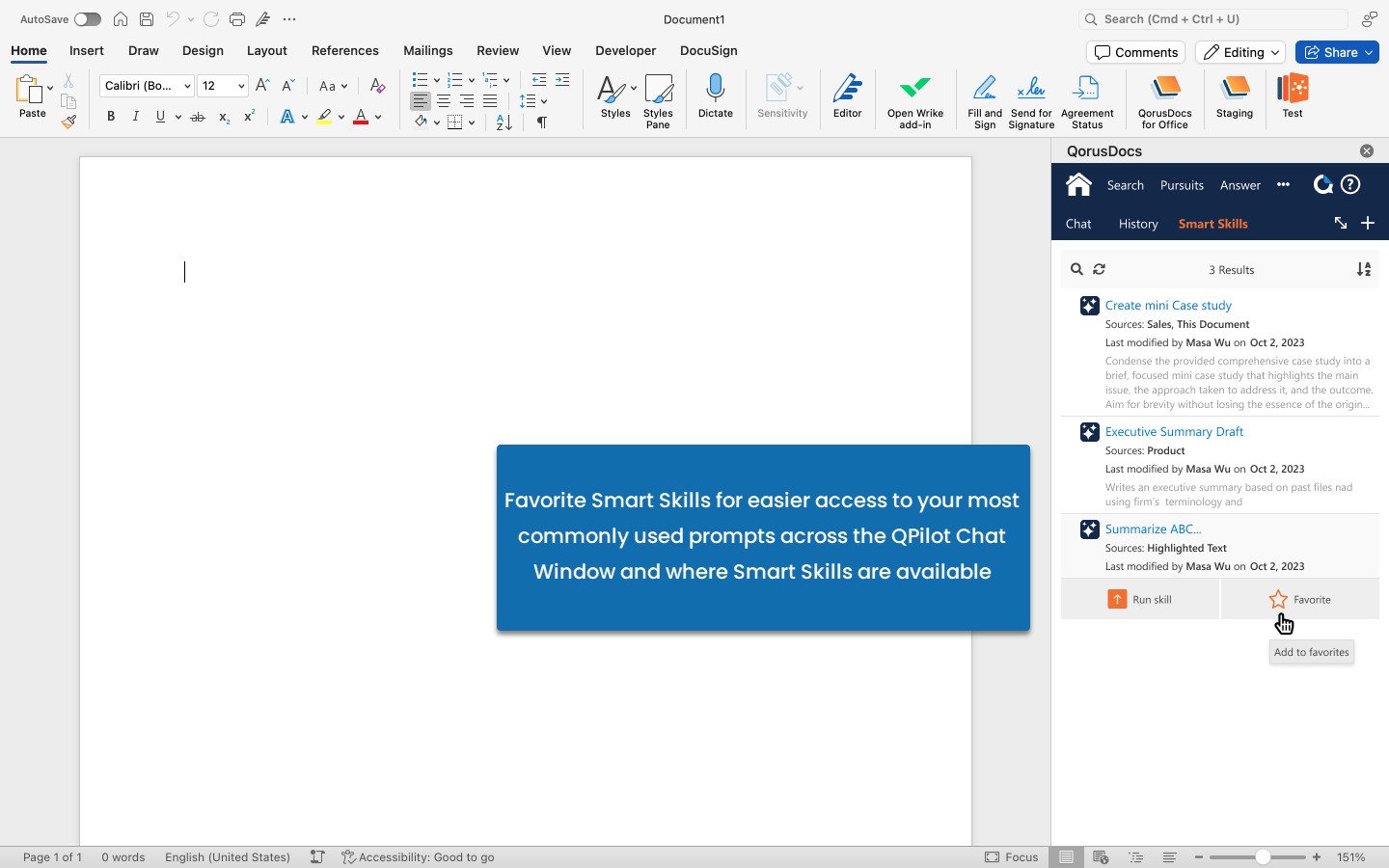Click the English (United States) language indicator
The image size is (1389, 868).
click(x=228, y=856)
